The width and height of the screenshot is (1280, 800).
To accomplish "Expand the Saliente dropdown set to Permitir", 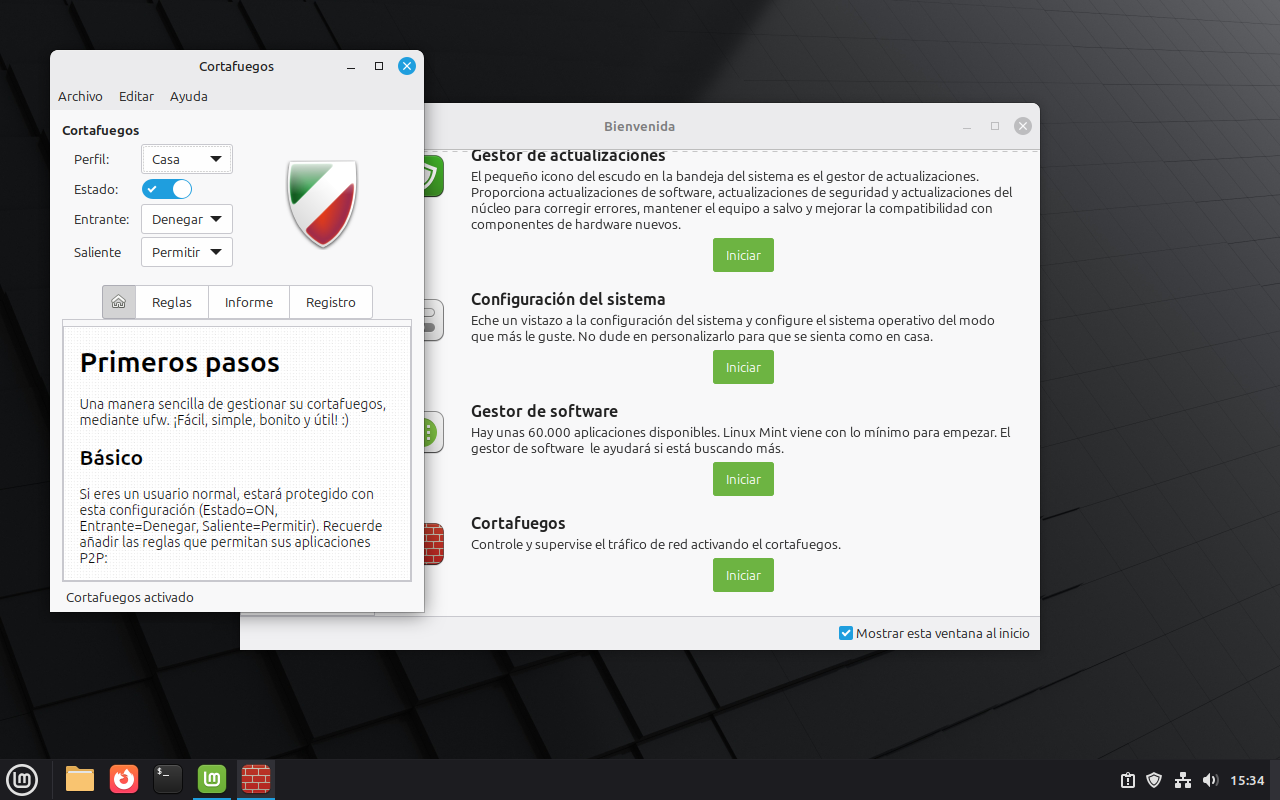I will pos(186,252).
